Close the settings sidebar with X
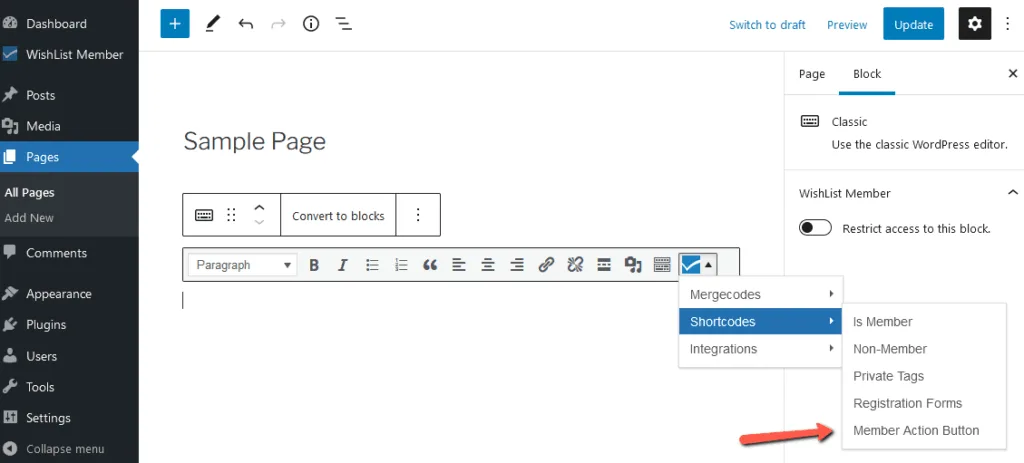The width and height of the screenshot is (1024, 463). pyautogui.click(x=1013, y=74)
